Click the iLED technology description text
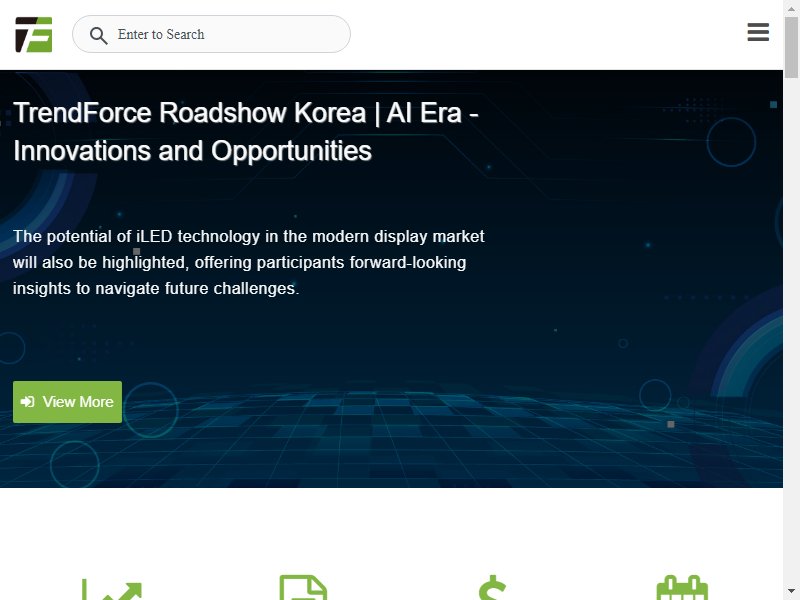Screen dimensions: 800x600 coord(248,262)
